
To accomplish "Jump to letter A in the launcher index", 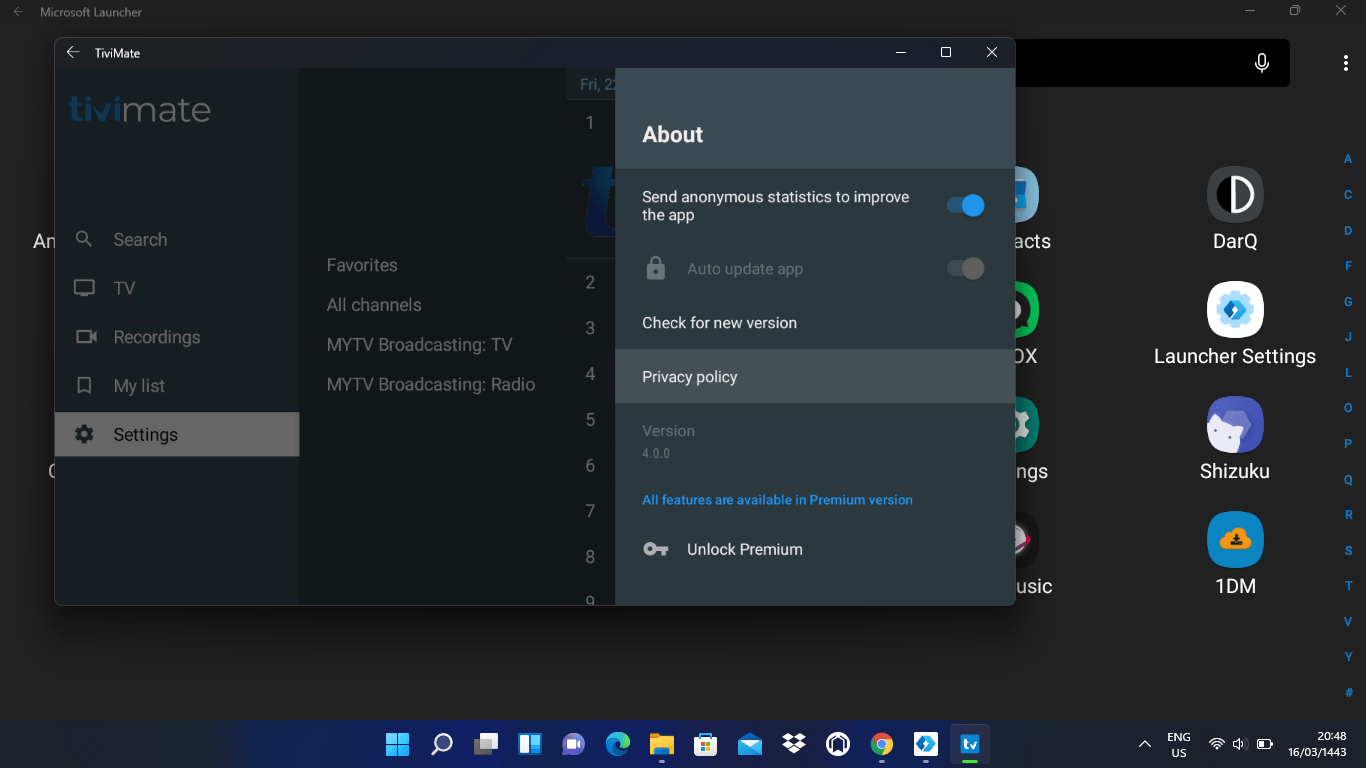I will tap(1348, 159).
